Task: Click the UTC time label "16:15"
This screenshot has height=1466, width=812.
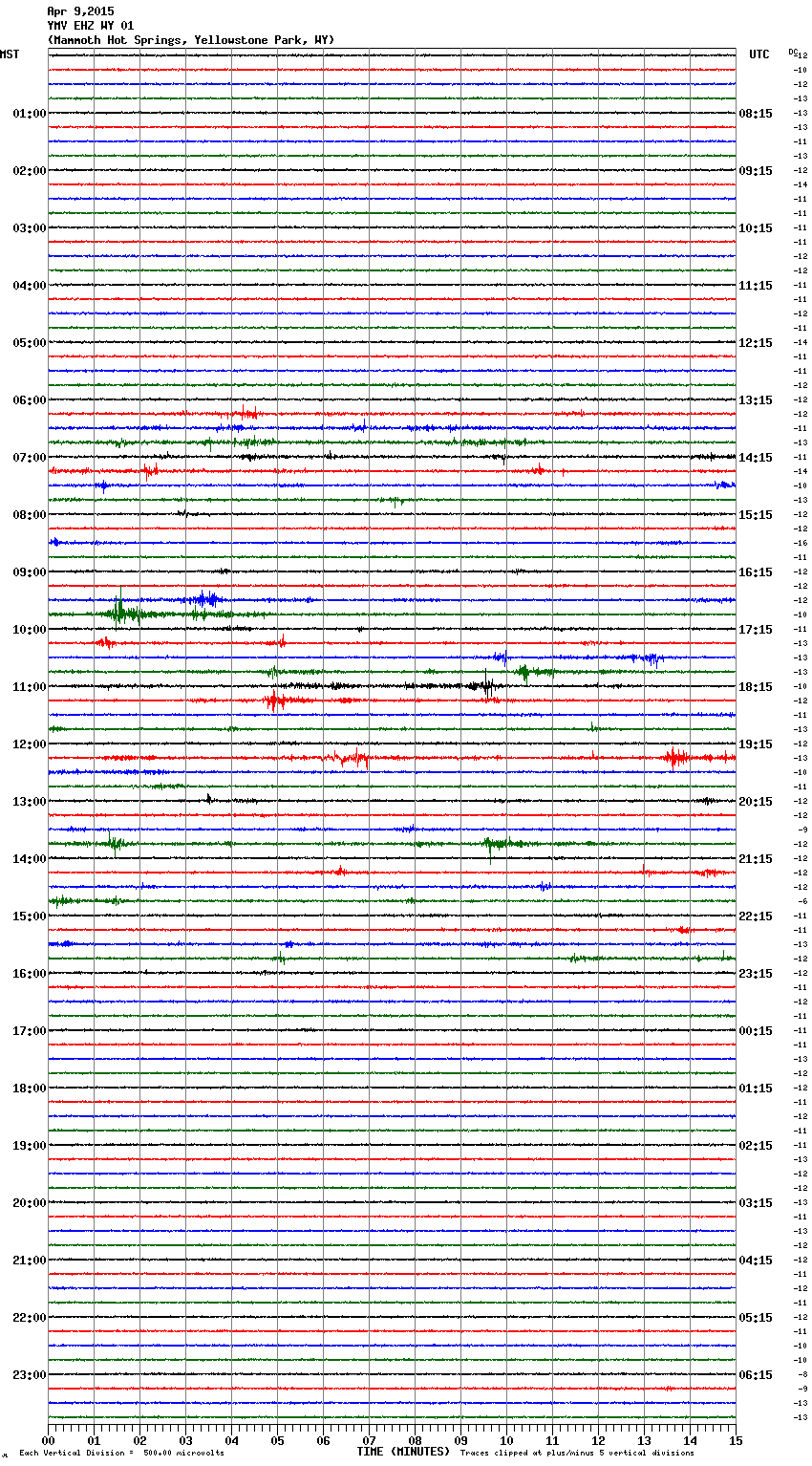Action: pos(756,572)
